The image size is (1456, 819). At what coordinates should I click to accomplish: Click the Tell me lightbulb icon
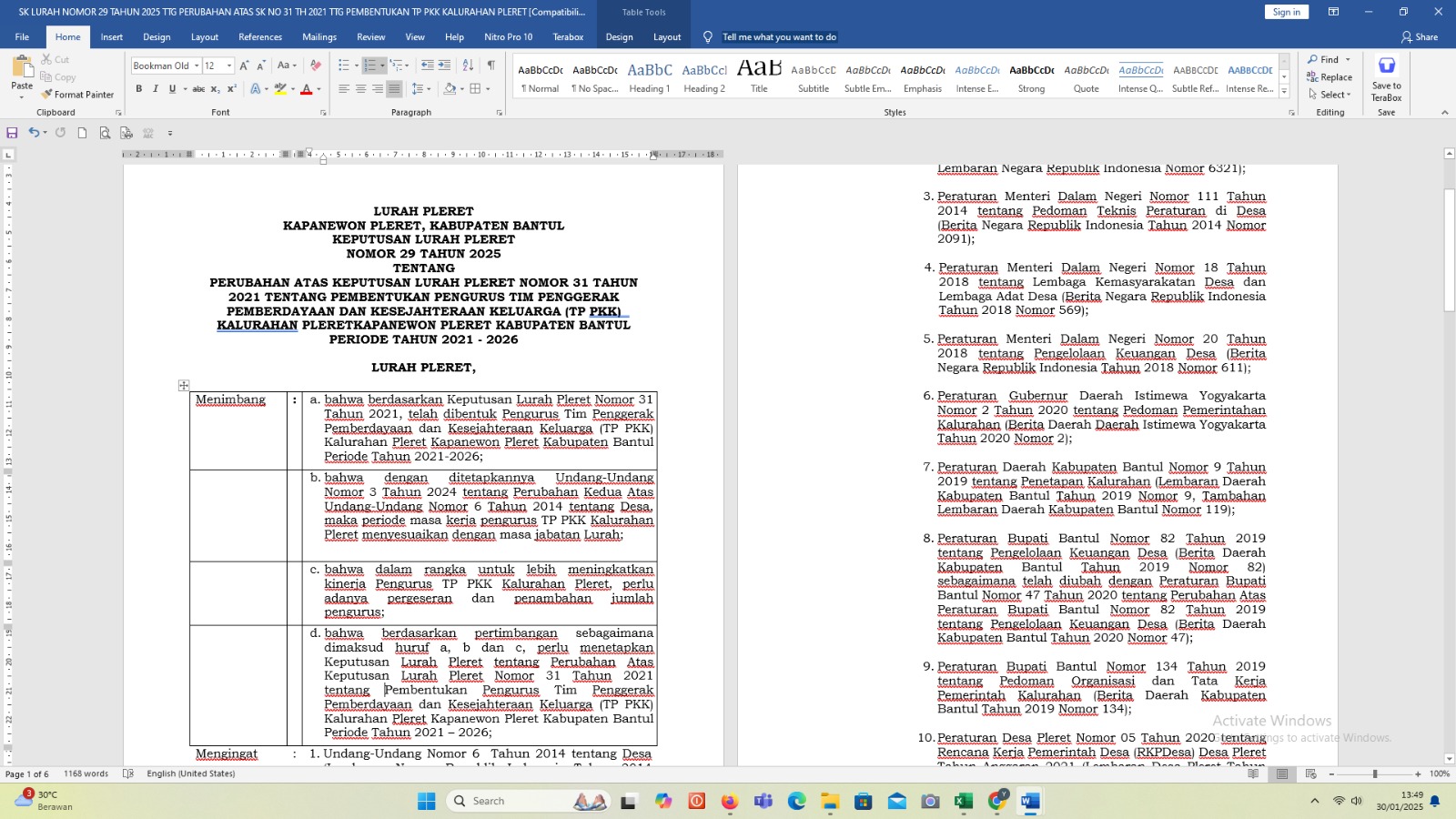tap(708, 37)
